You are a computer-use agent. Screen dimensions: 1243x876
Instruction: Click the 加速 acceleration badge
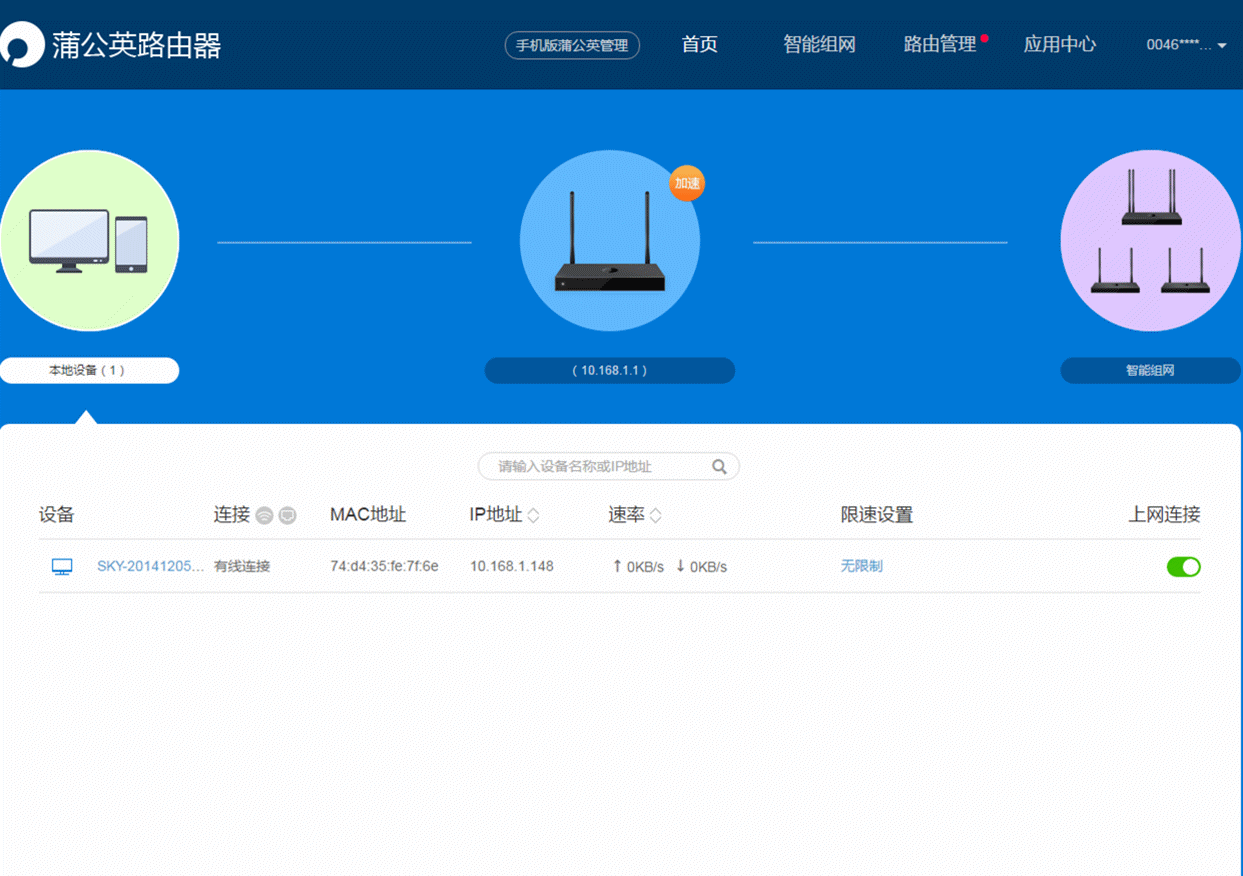(686, 184)
